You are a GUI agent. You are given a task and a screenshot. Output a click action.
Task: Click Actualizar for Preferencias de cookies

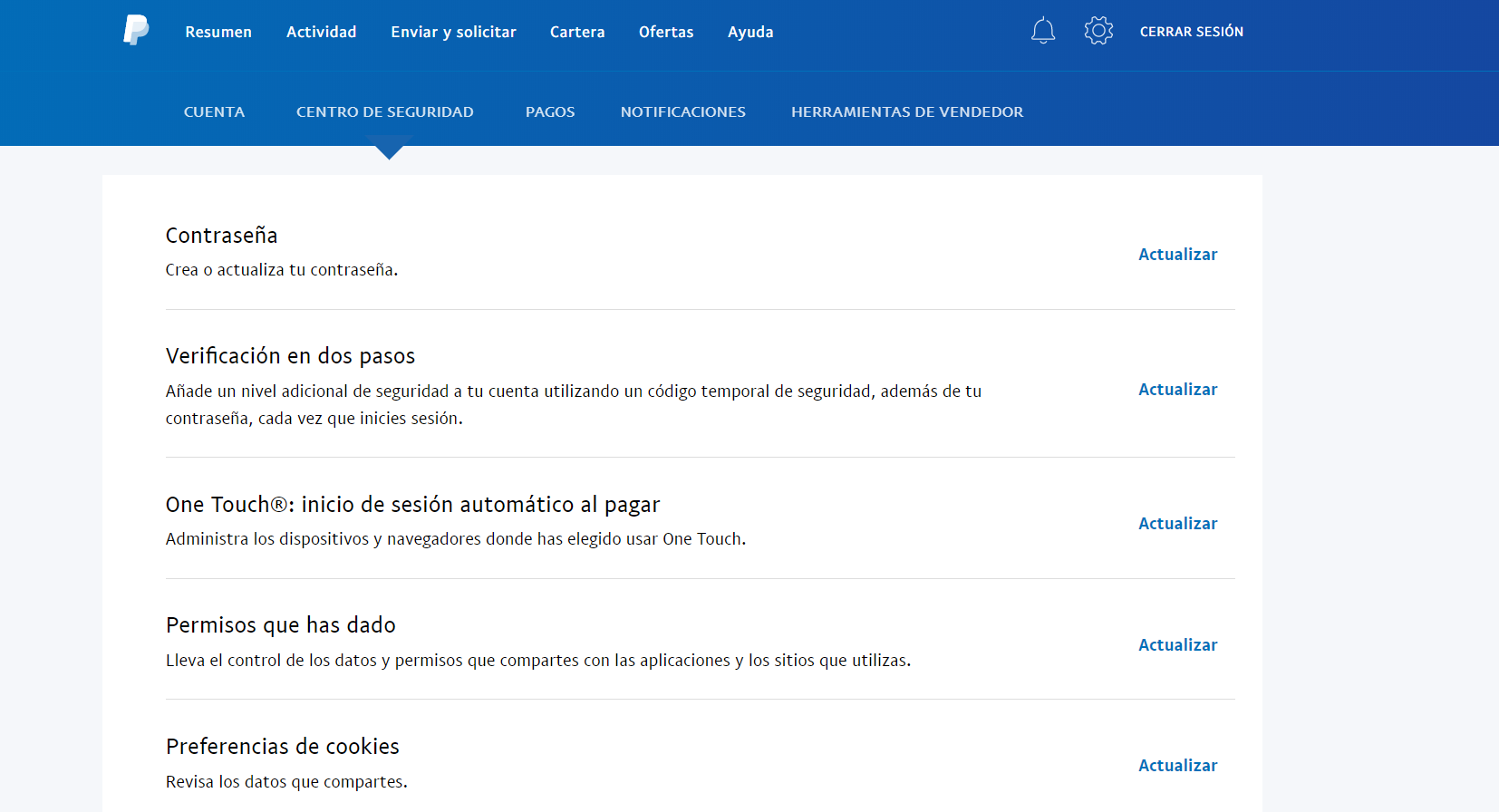click(x=1177, y=766)
